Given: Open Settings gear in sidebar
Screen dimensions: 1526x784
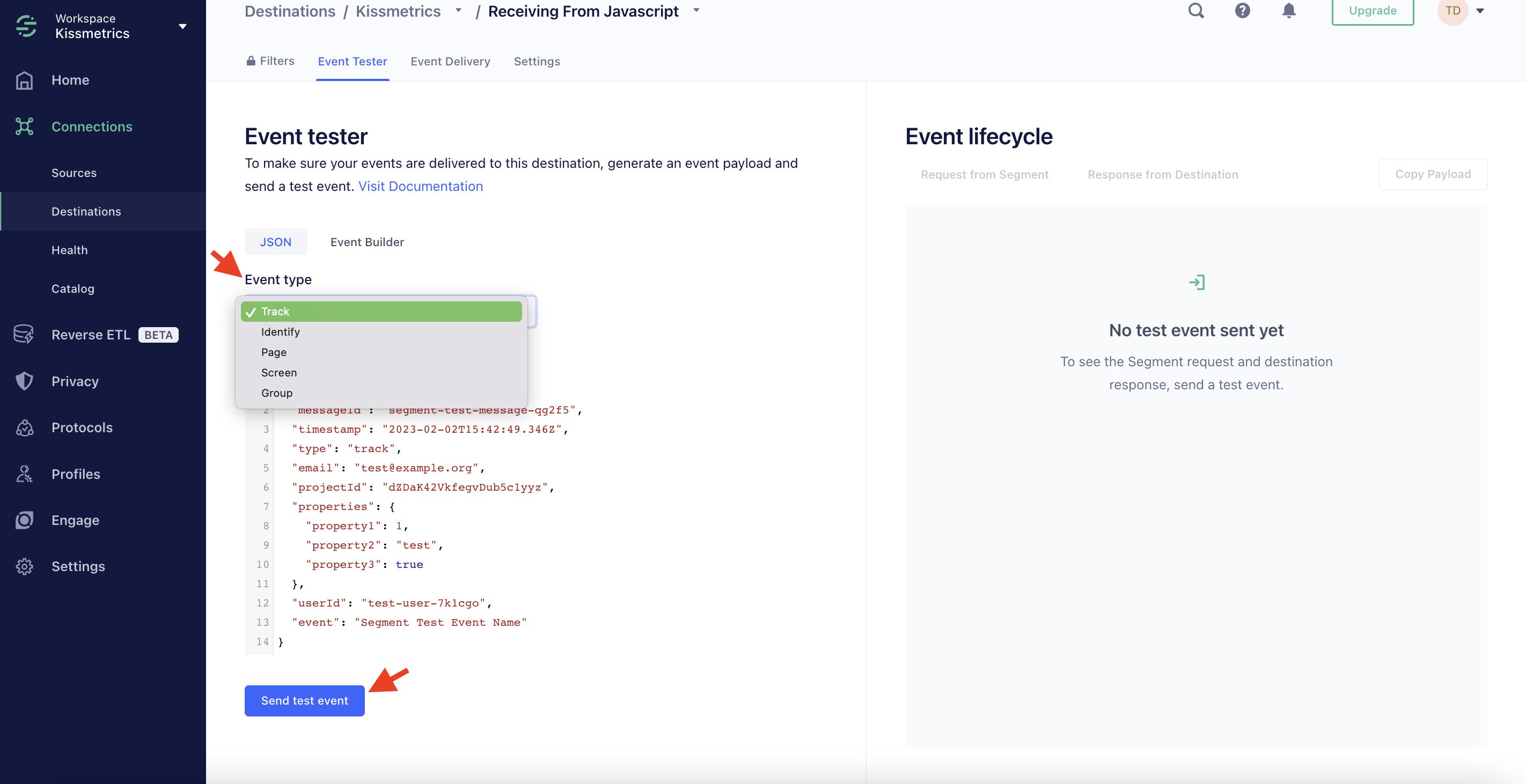Looking at the screenshot, I should [x=24, y=566].
